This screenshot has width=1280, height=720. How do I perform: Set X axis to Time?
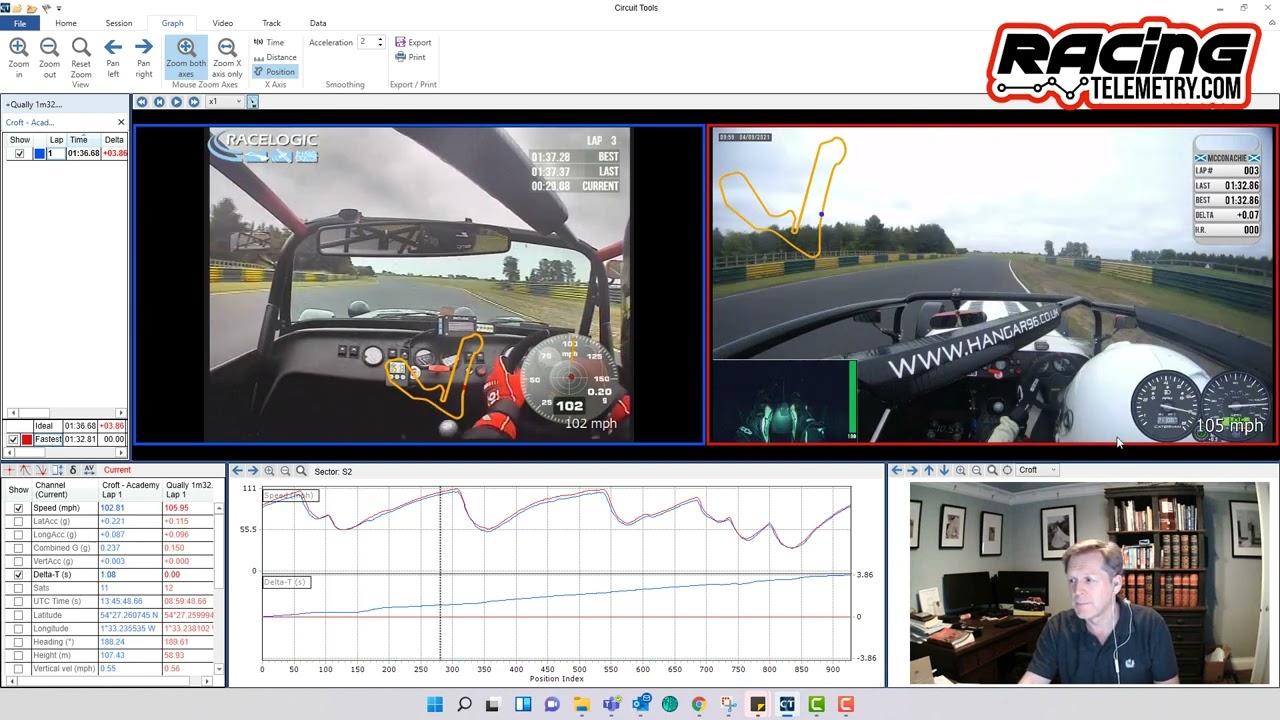pyautogui.click(x=269, y=43)
